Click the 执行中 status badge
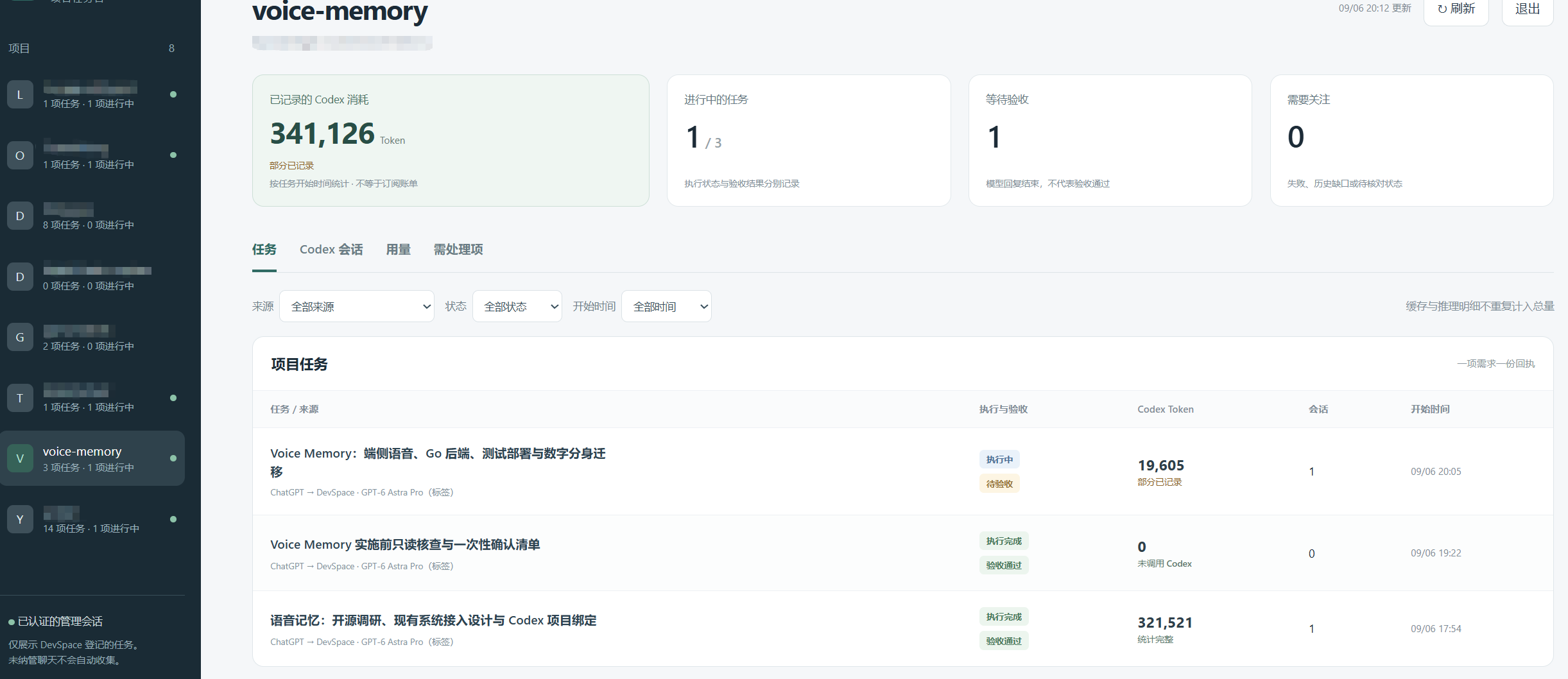Screen dimensions: 1568x679 click(x=999, y=460)
